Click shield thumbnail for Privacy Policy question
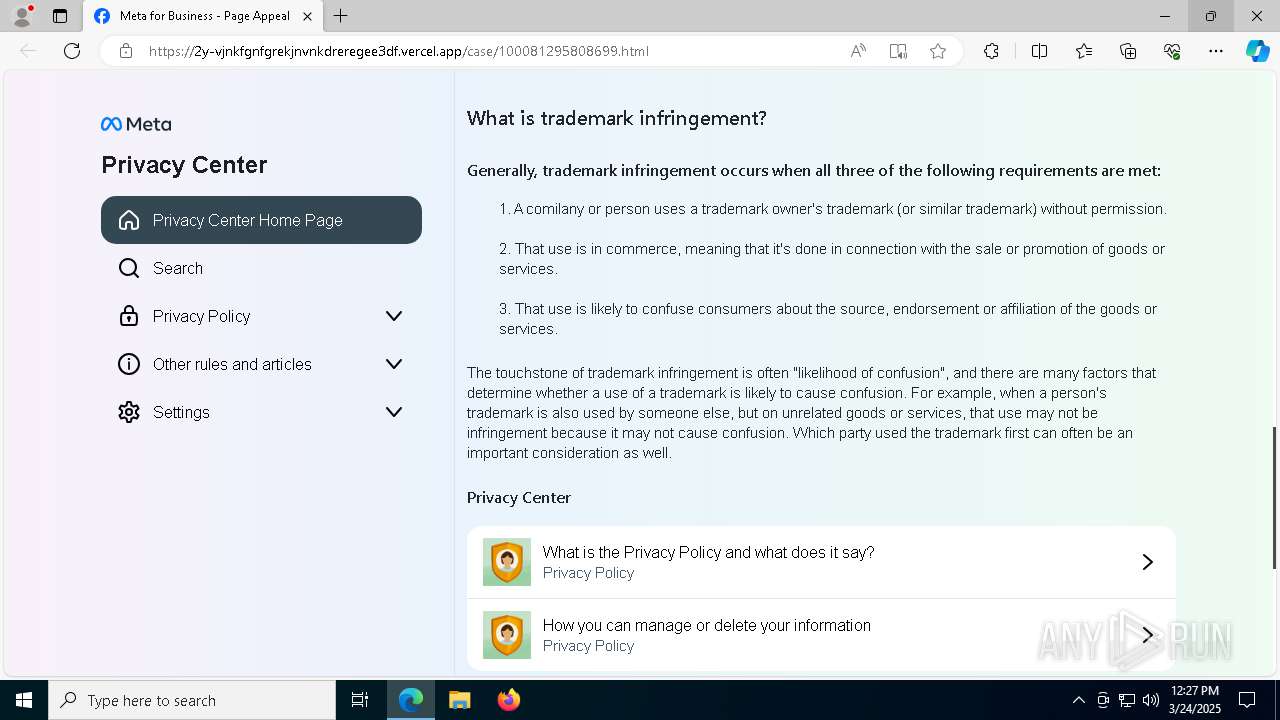This screenshot has height=720, width=1280. pos(507,562)
